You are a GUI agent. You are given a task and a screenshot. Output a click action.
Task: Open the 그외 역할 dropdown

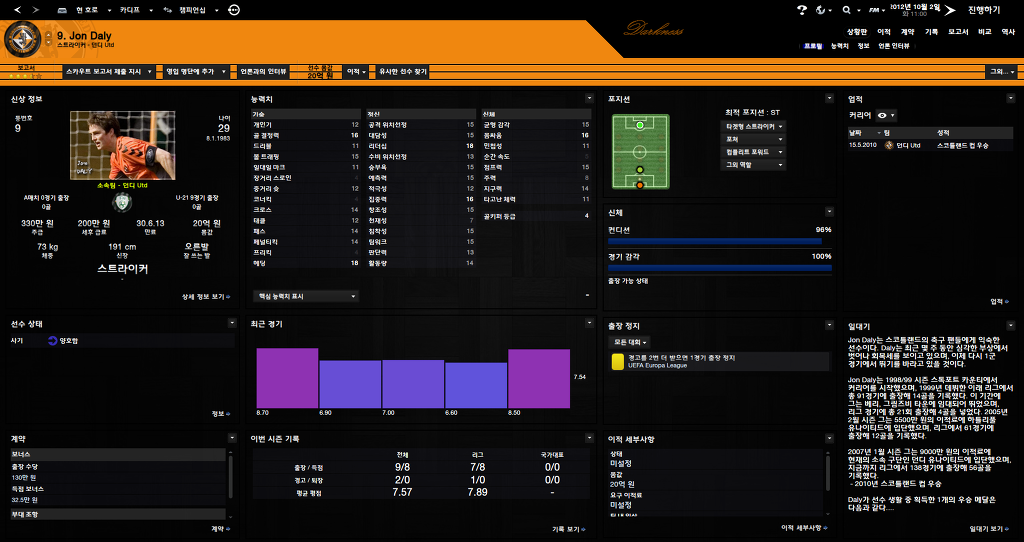[753, 165]
